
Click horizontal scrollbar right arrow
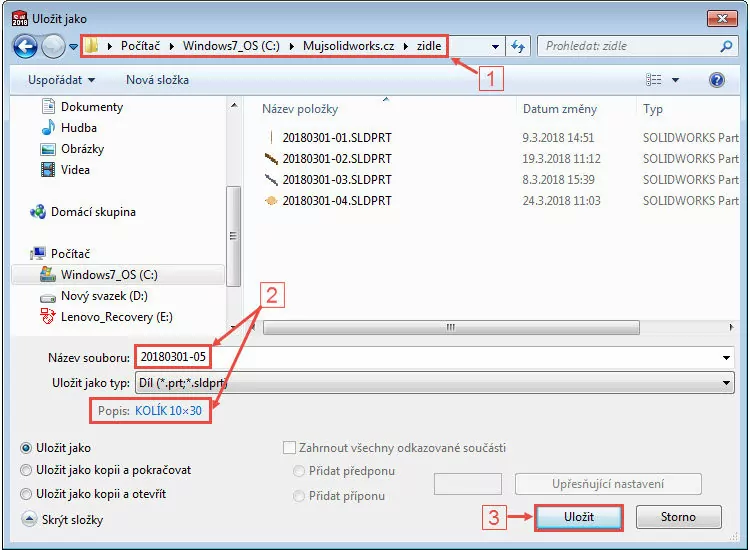[x=731, y=328]
